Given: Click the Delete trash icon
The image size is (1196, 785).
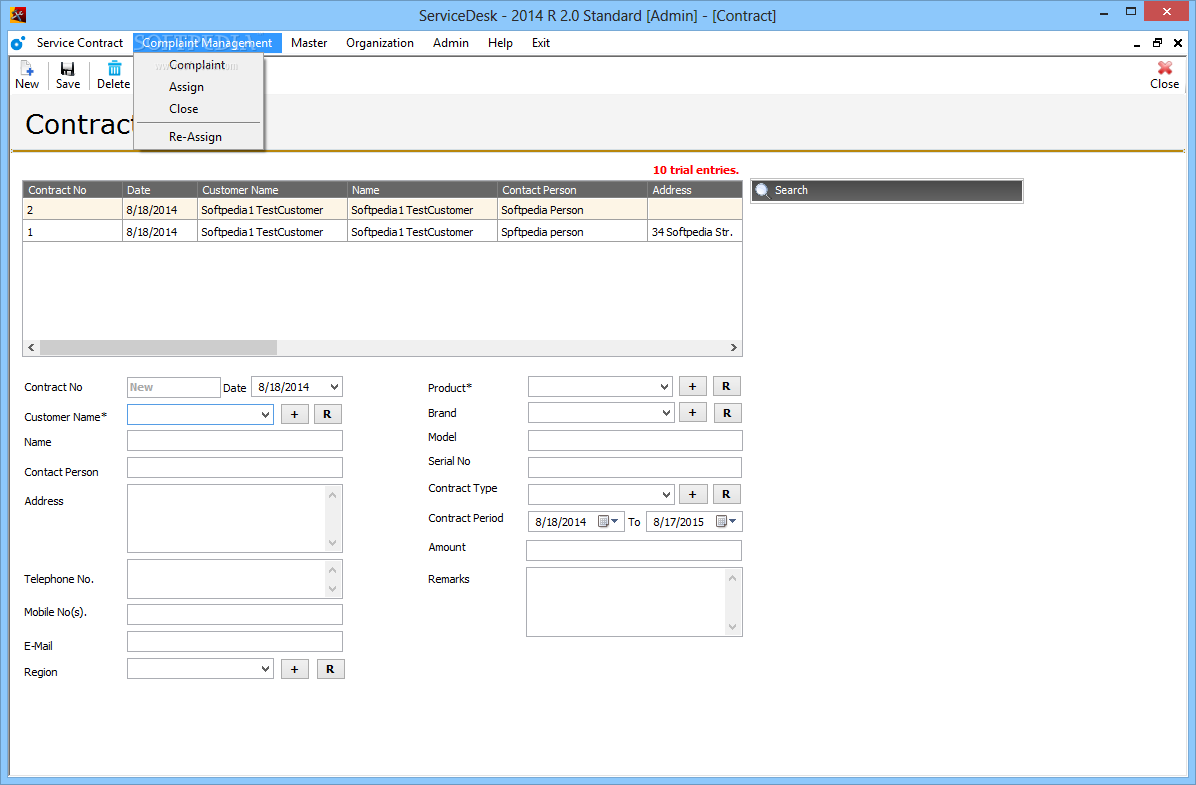Looking at the screenshot, I should 114,69.
